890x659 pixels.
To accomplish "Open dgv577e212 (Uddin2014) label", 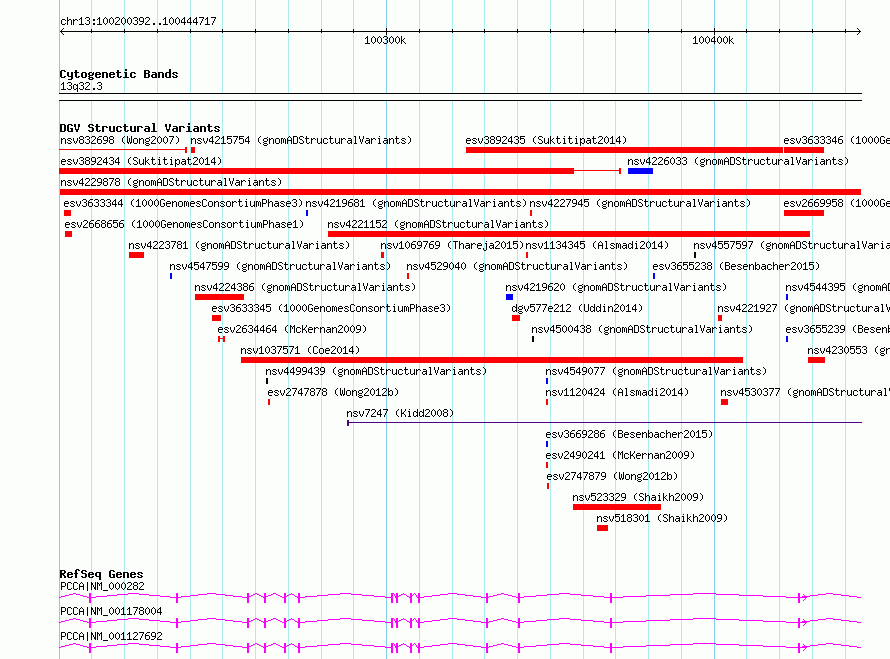I will tap(577, 308).
